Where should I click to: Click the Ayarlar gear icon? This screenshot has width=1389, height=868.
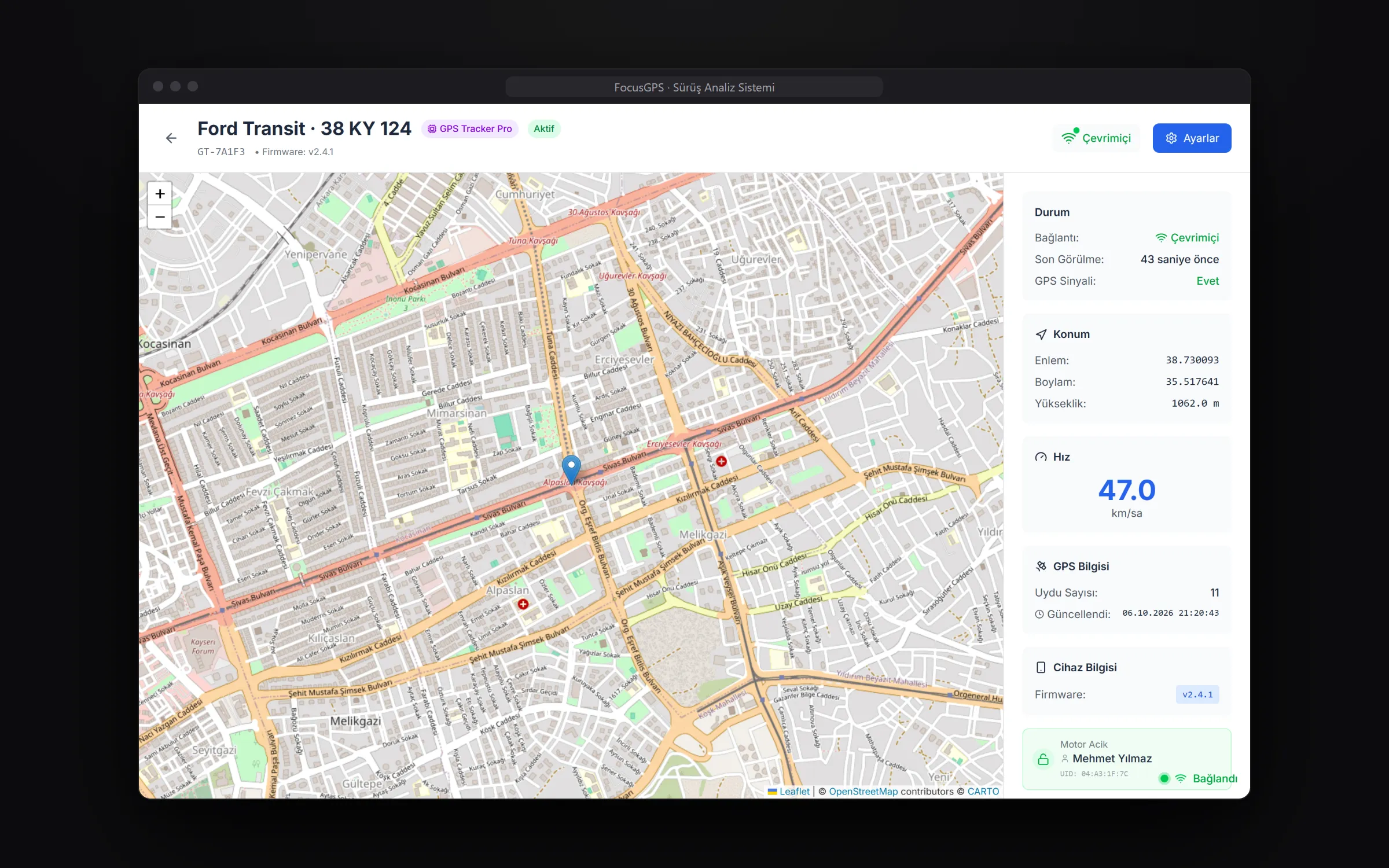click(1171, 138)
